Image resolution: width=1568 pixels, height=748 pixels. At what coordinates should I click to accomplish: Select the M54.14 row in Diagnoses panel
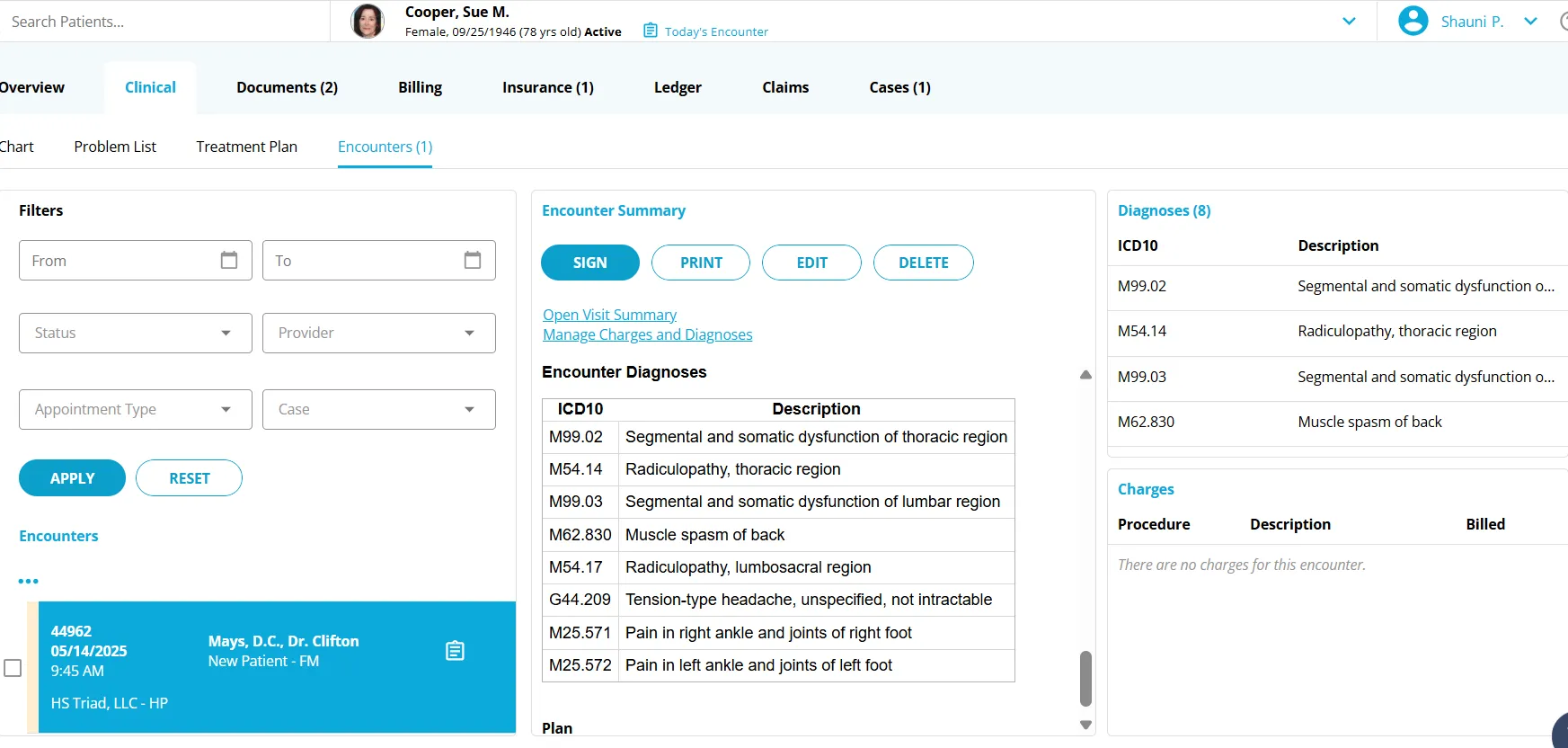coord(1339,331)
